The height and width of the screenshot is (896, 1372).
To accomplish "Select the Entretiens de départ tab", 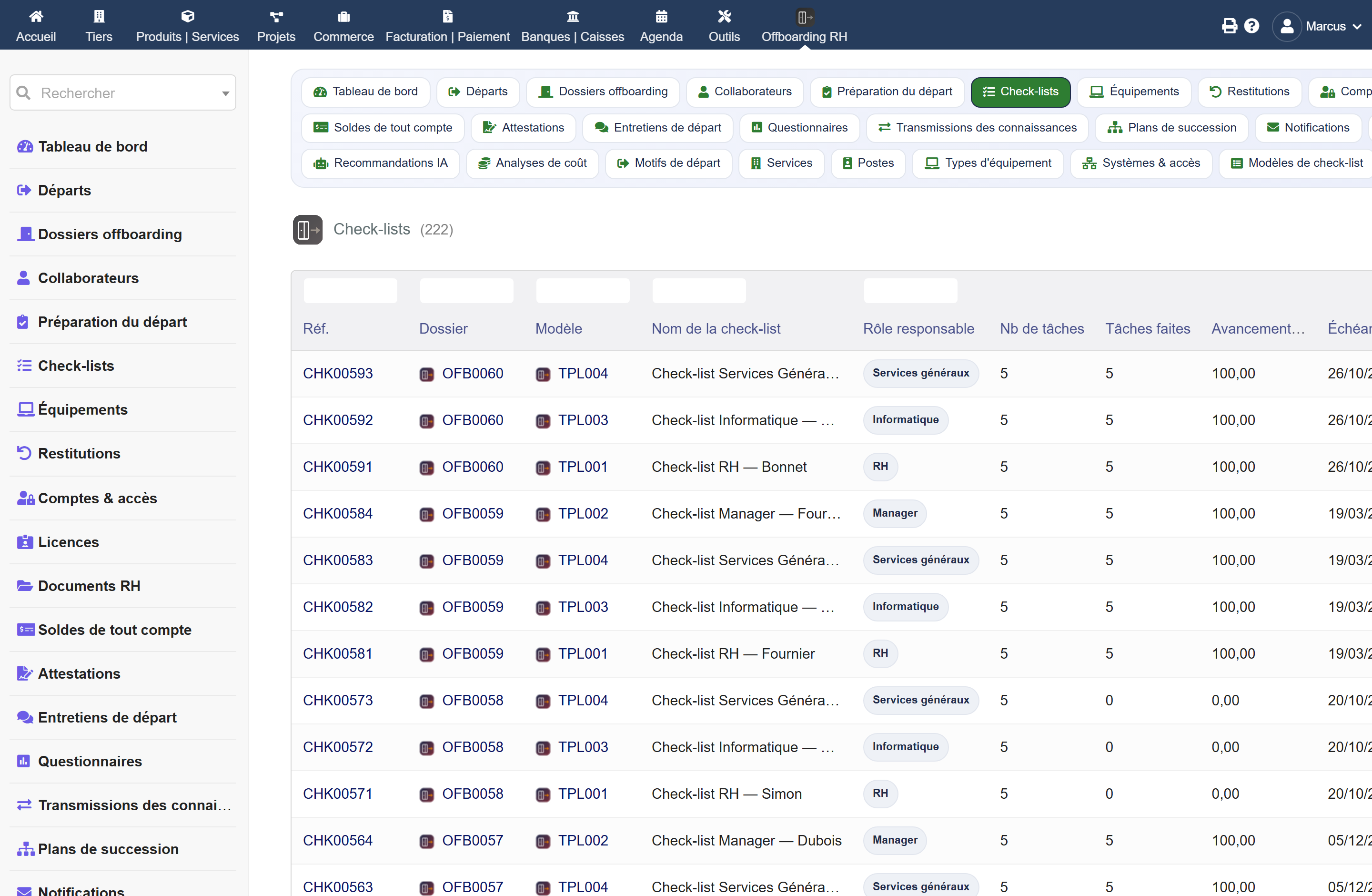I will pyautogui.click(x=658, y=128).
